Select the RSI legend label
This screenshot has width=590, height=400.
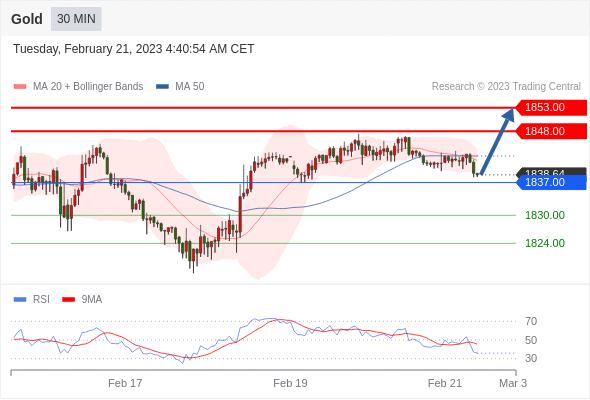(41, 300)
